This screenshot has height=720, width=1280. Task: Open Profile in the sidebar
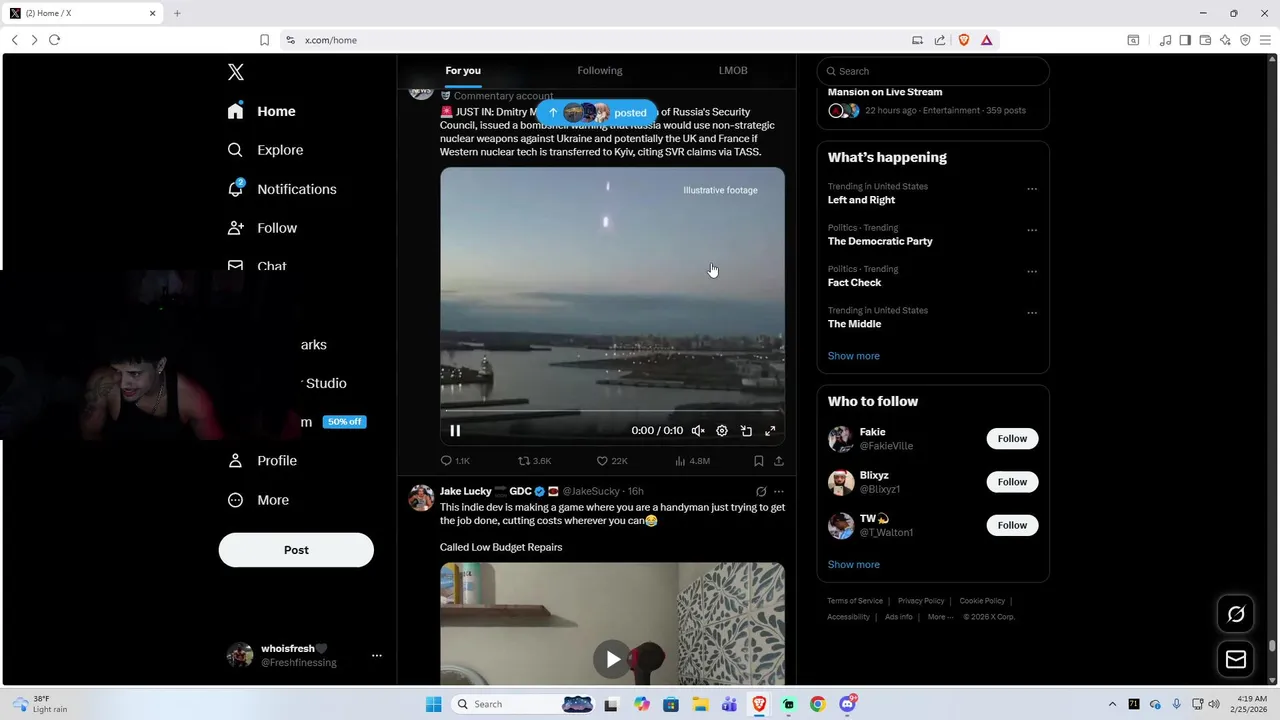[x=262, y=461]
